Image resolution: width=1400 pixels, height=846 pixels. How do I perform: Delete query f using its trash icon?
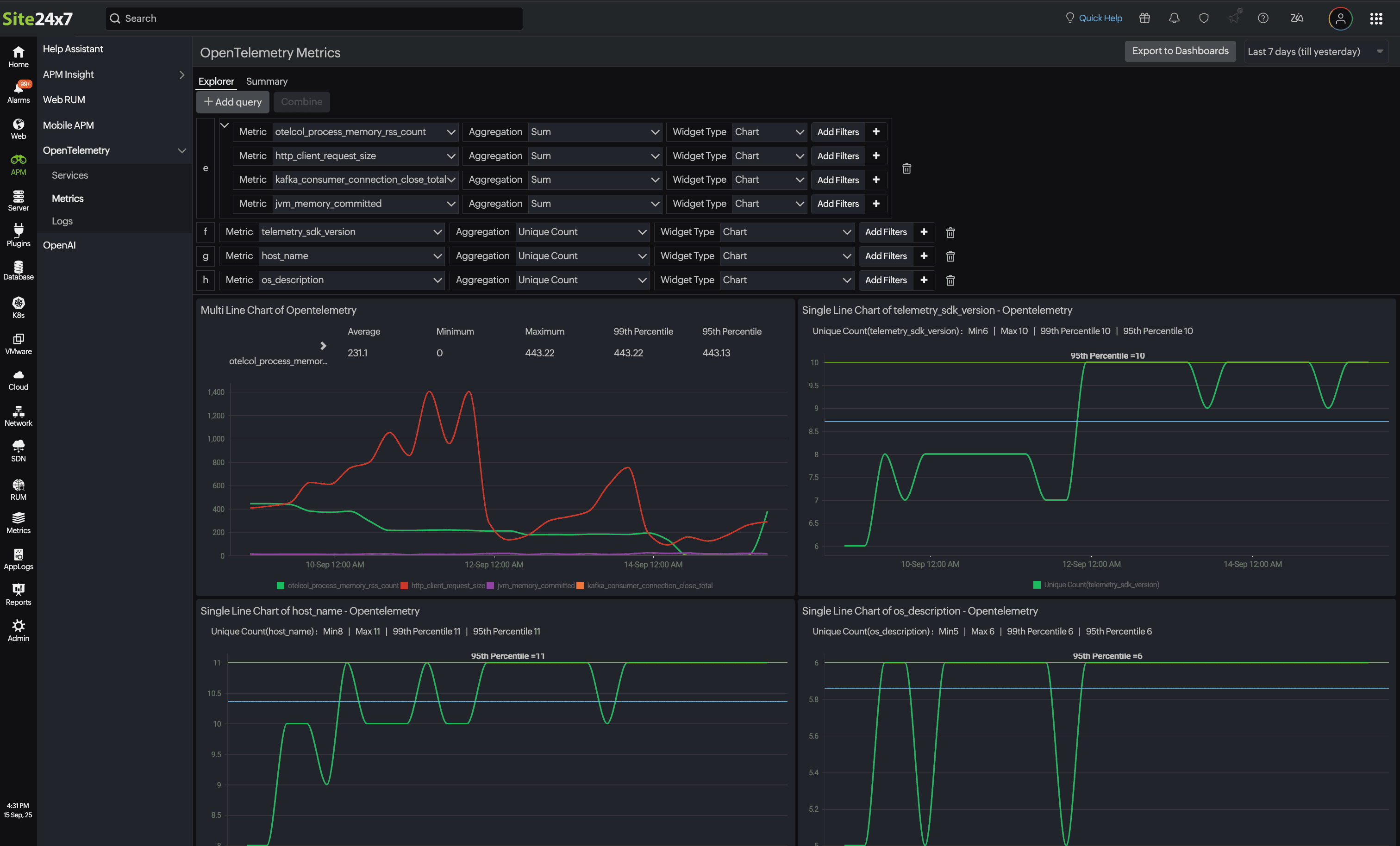click(x=950, y=232)
